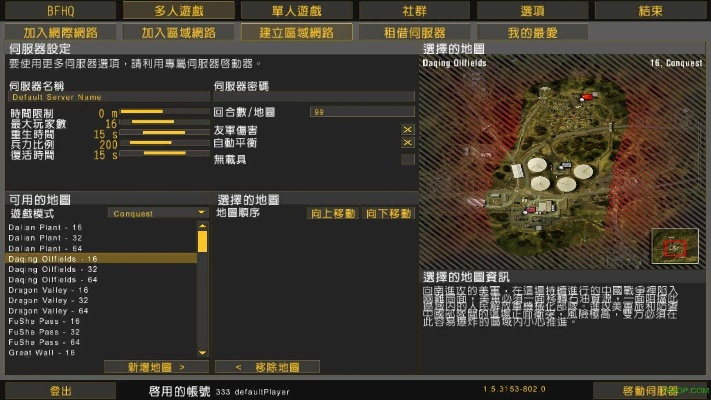This screenshot has width=711, height=400.
Task: Select Dalian Plant - 32 map
Action: (102, 238)
